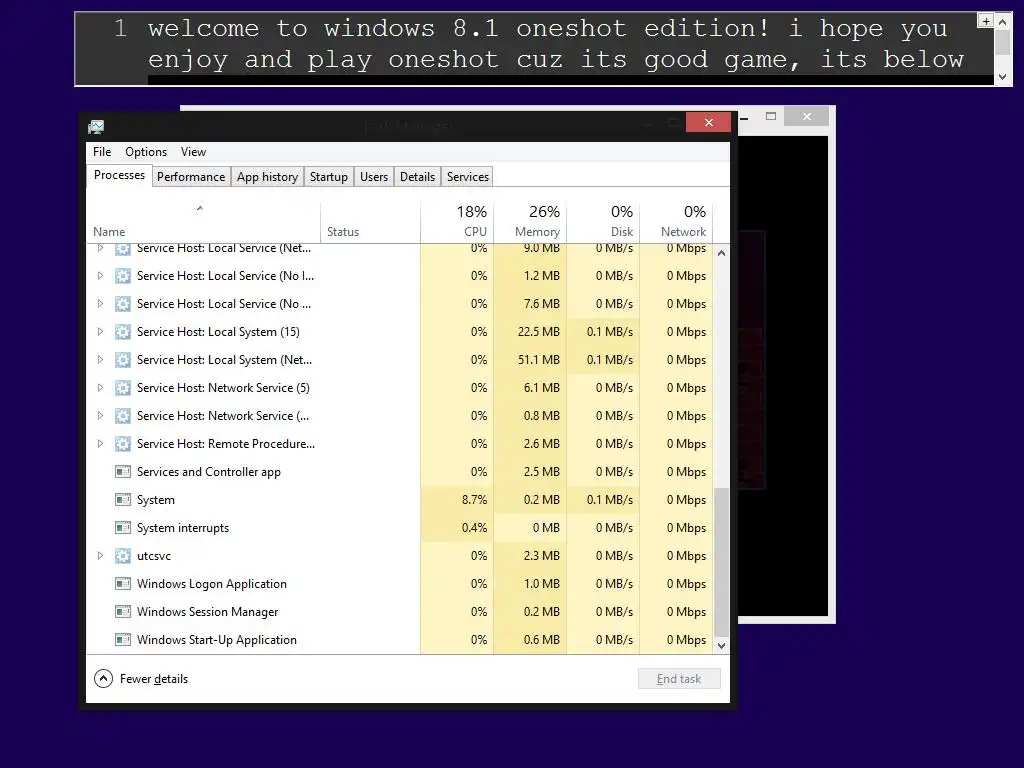Collapse details using the up-arrow circle icon
The image size is (1024, 768).
tap(103, 679)
